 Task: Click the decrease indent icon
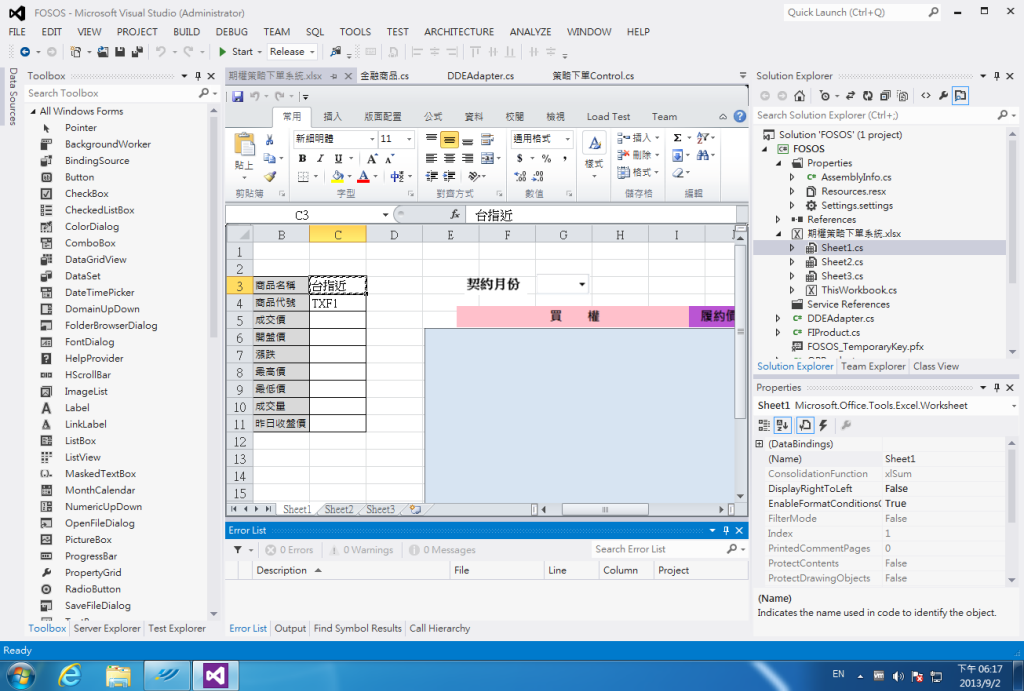coord(432,176)
